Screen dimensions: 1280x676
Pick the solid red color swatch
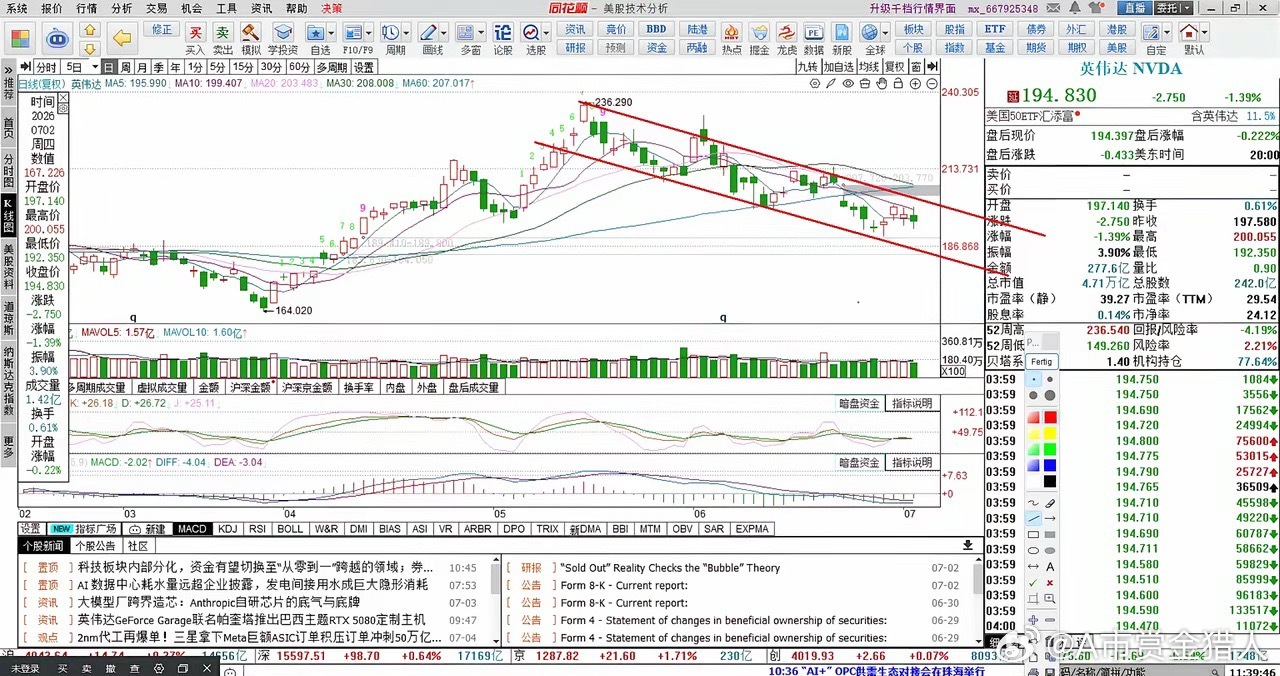pos(1050,417)
